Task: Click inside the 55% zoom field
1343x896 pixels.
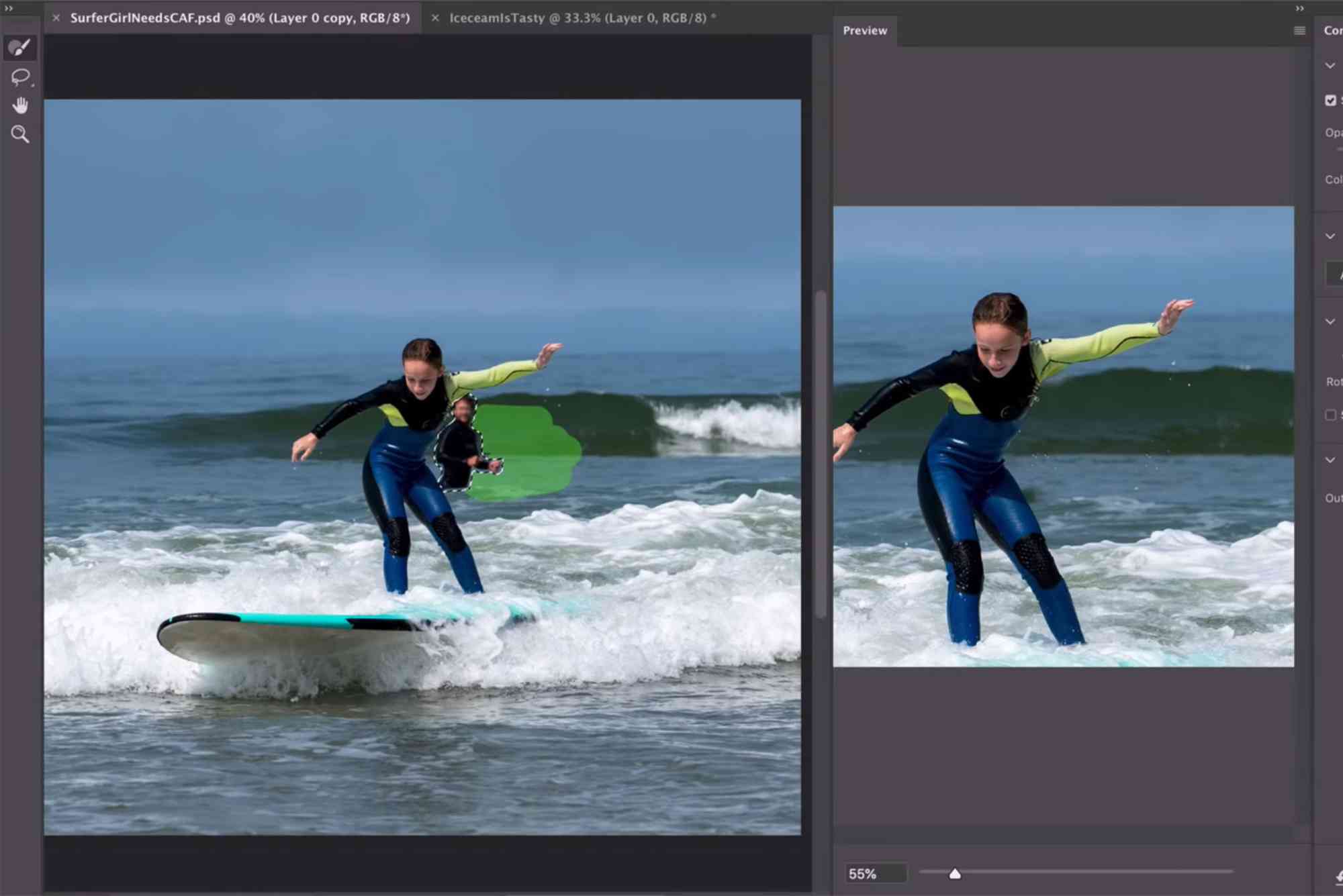Action: (x=876, y=873)
